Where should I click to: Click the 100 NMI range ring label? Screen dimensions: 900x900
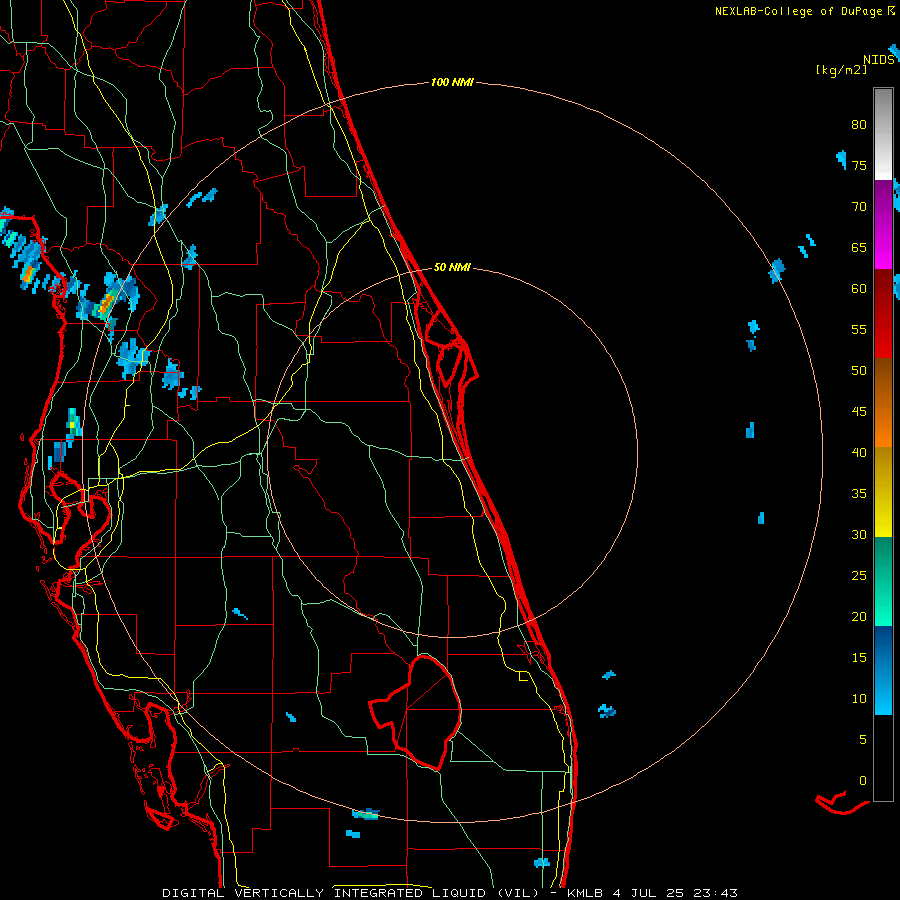click(x=452, y=83)
